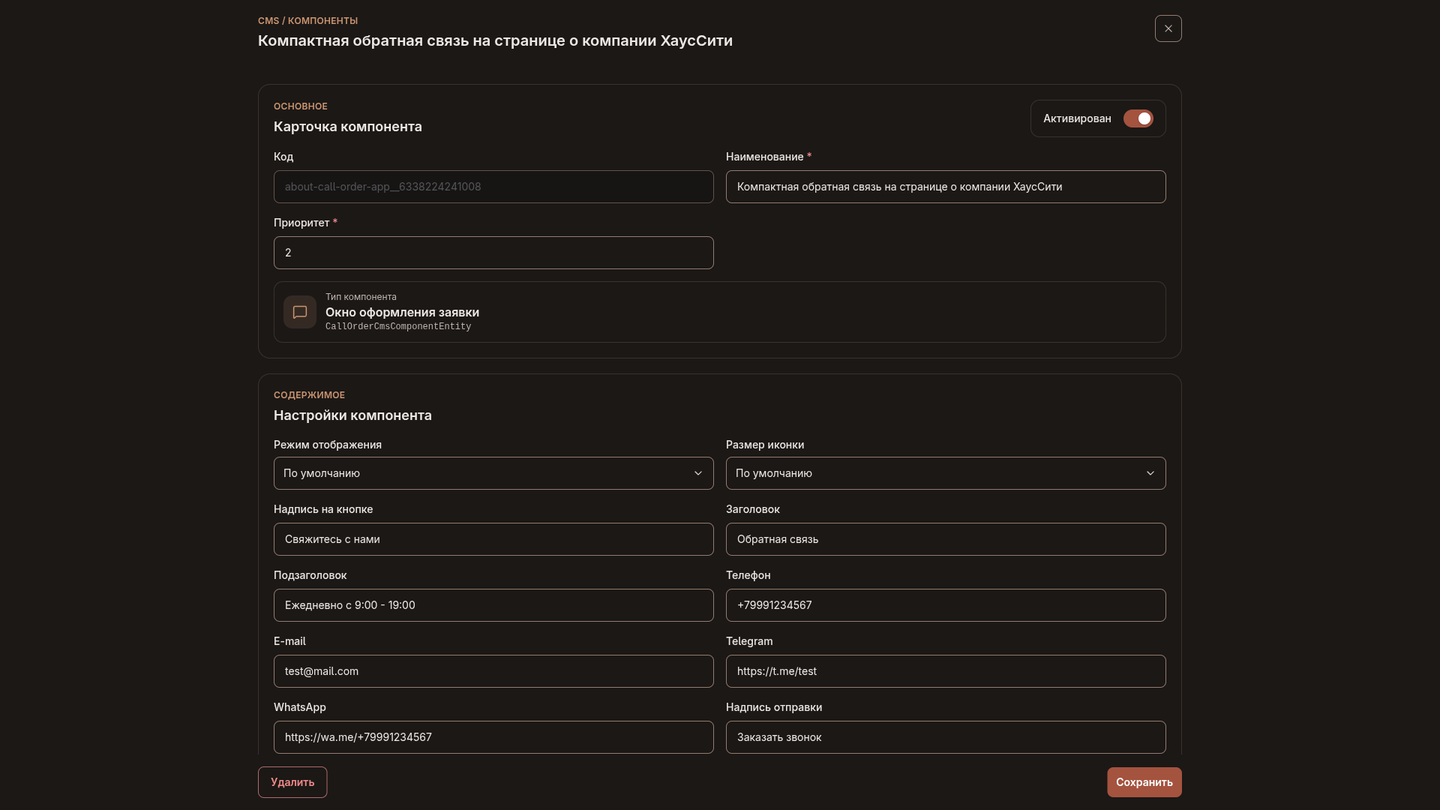Open the Режим отображения dropdown
The width and height of the screenshot is (1440, 810).
coord(494,473)
